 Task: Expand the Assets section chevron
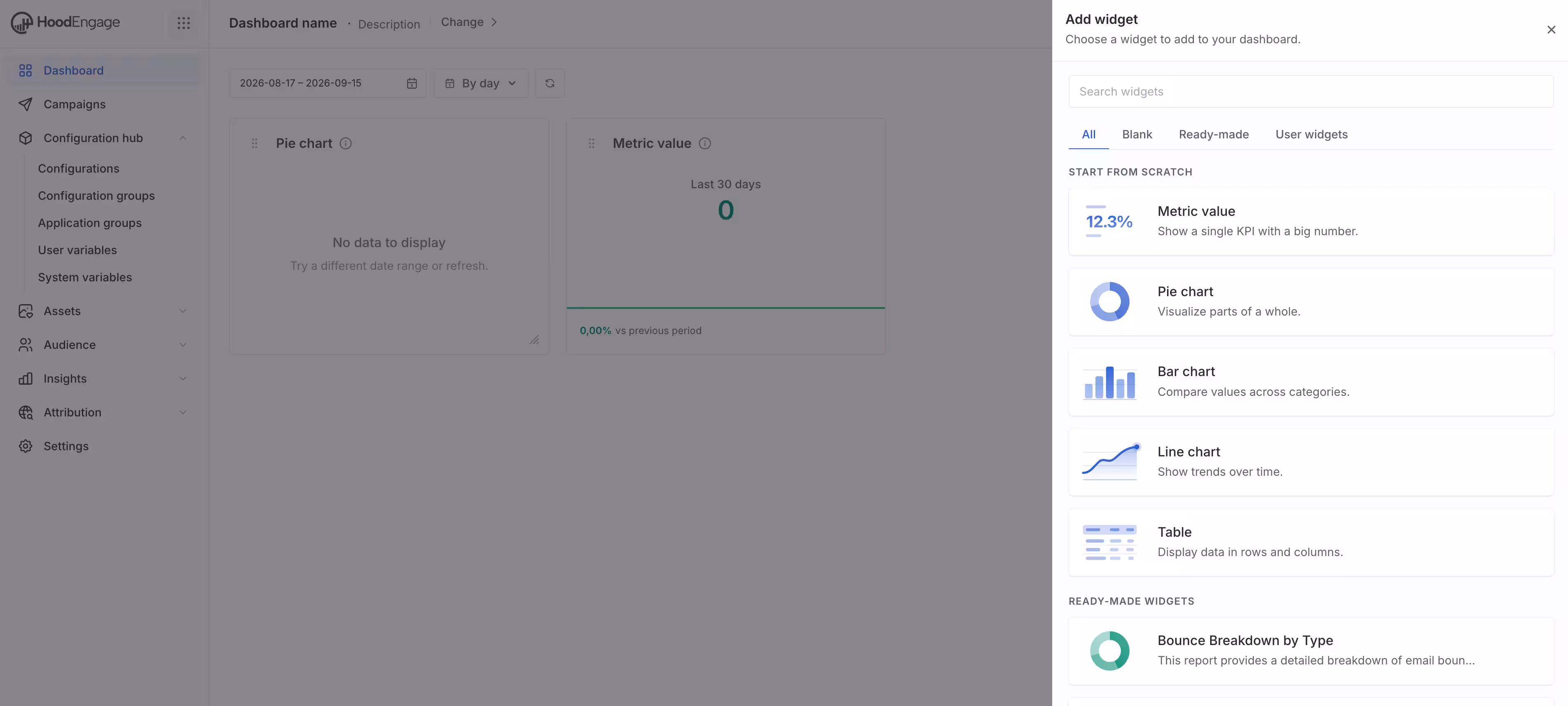pos(183,311)
